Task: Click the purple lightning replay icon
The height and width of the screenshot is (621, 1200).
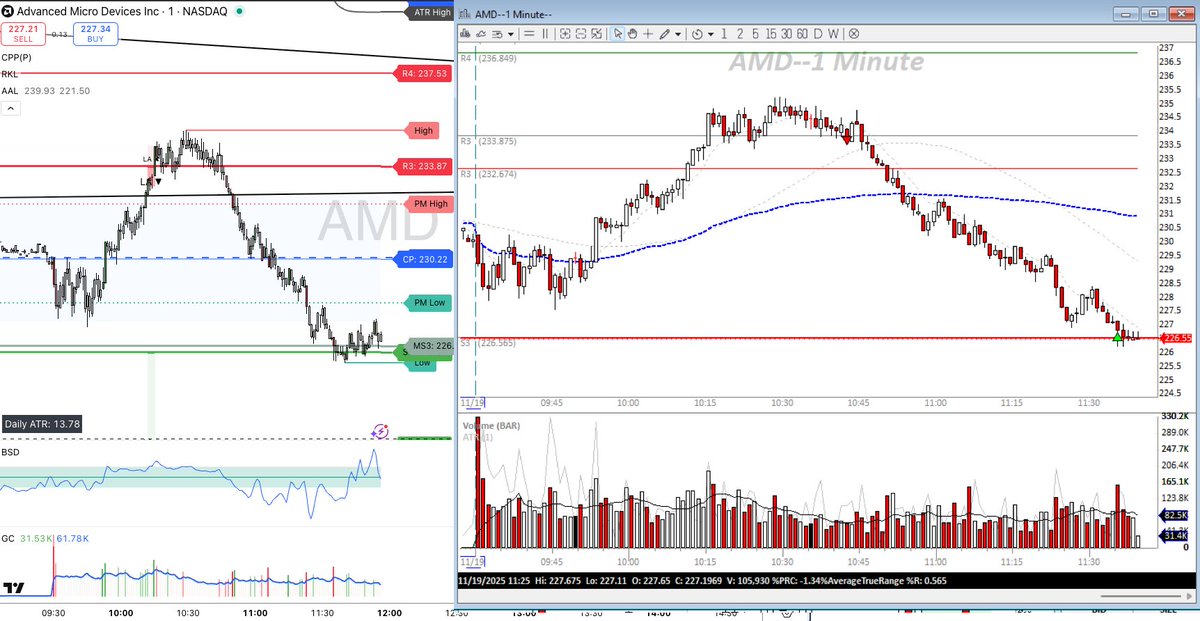Action: (380, 432)
